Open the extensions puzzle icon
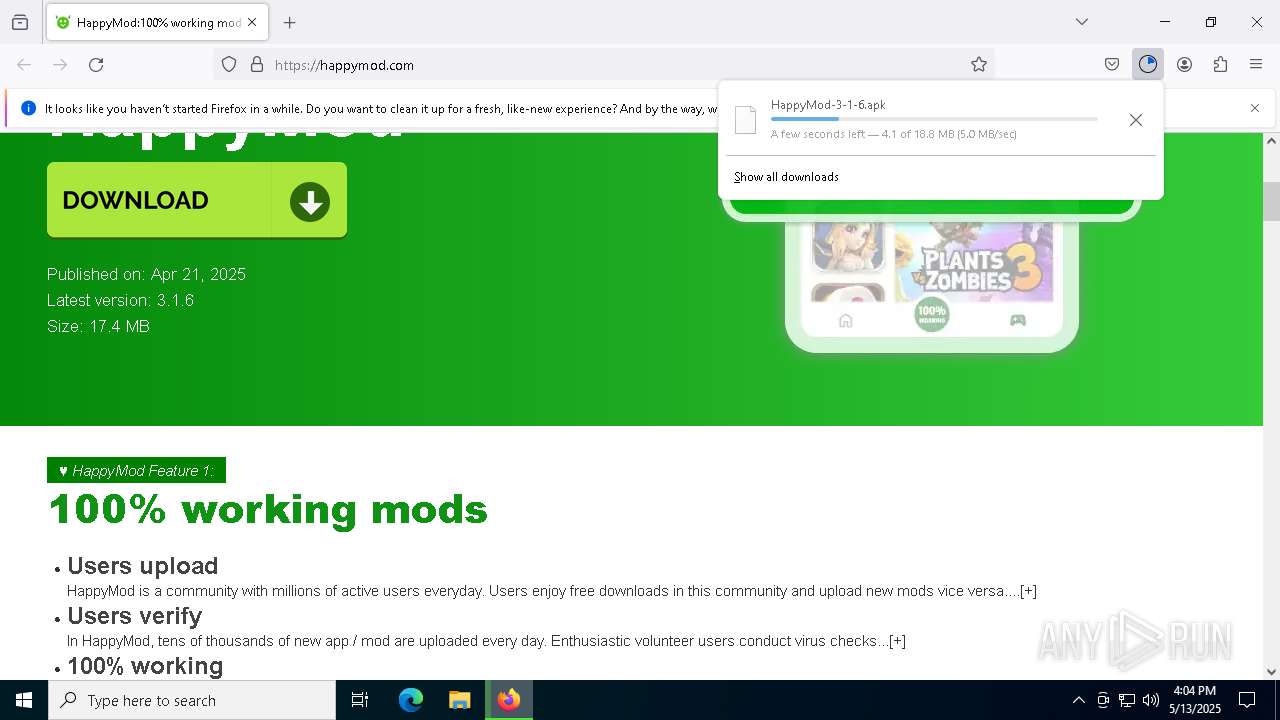This screenshot has width=1280, height=720. pos(1220,64)
